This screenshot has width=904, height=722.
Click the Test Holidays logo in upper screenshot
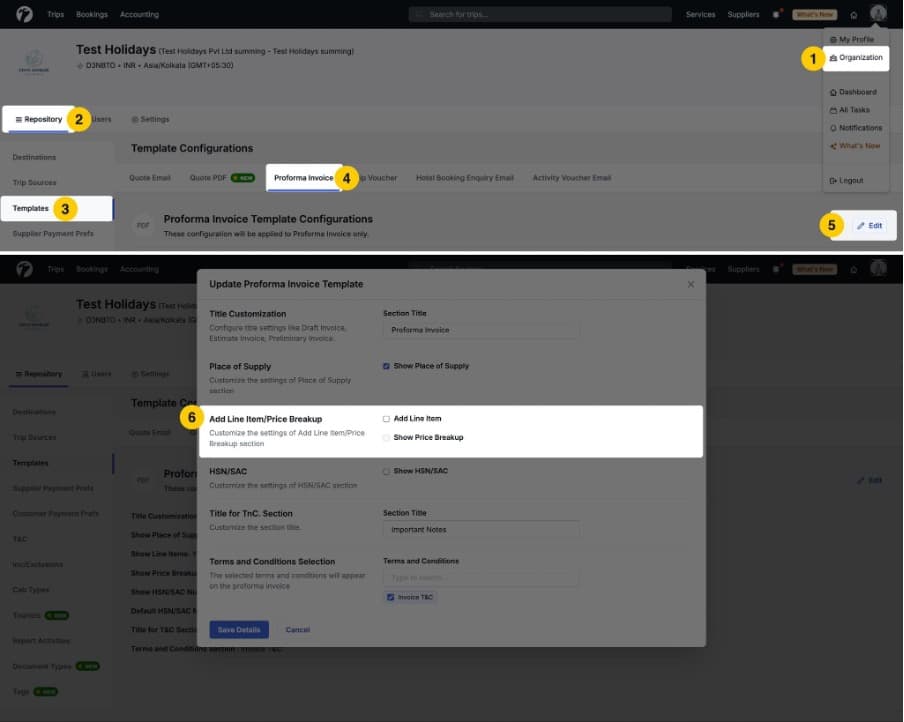(x=33, y=62)
